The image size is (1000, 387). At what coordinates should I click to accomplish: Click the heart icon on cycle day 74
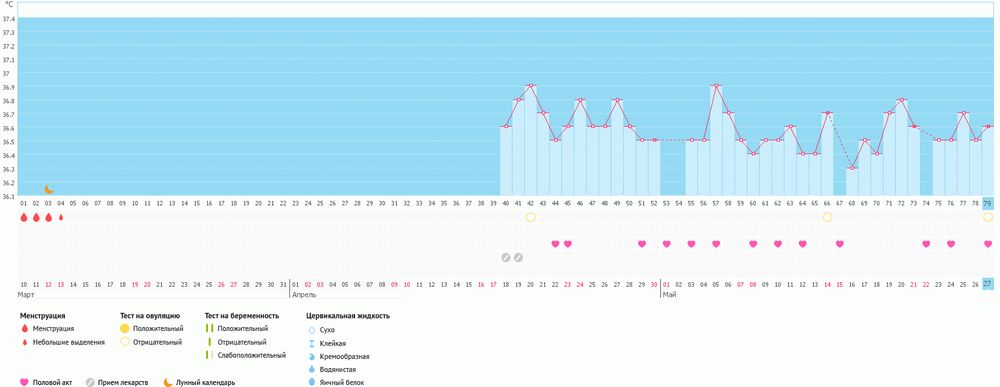pos(926,244)
